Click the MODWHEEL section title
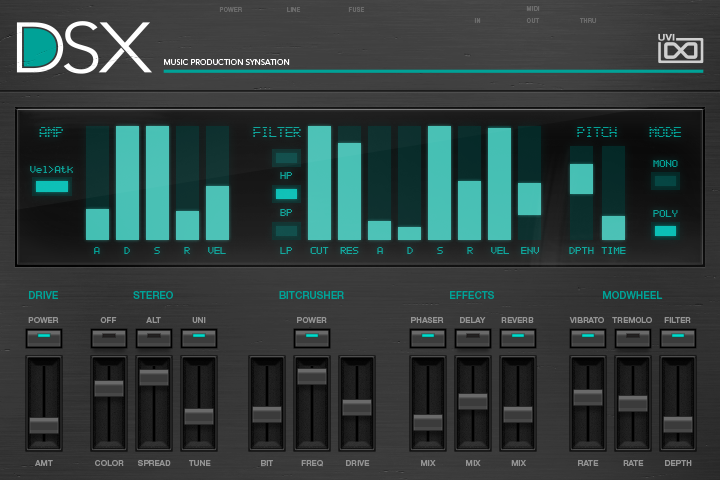Screen dimensions: 720x480 point(632,295)
